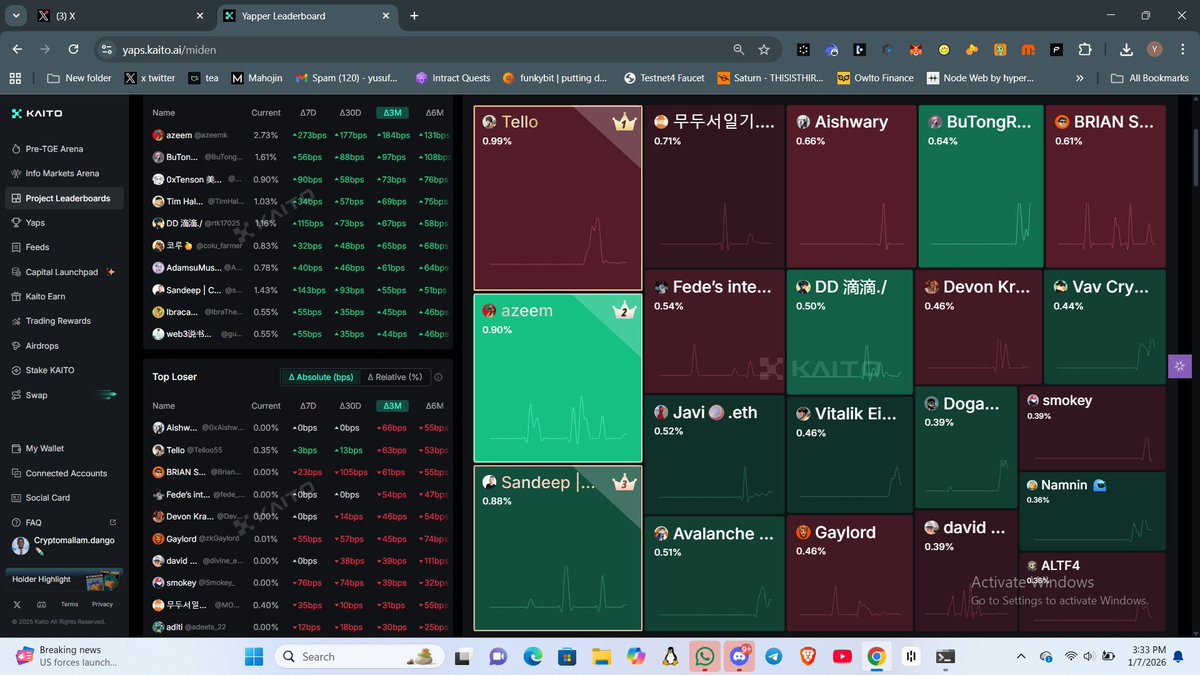Expand hidden bookmarks with double chevron
This screenshot has width=1200, height=675.
click(1080, 78)
